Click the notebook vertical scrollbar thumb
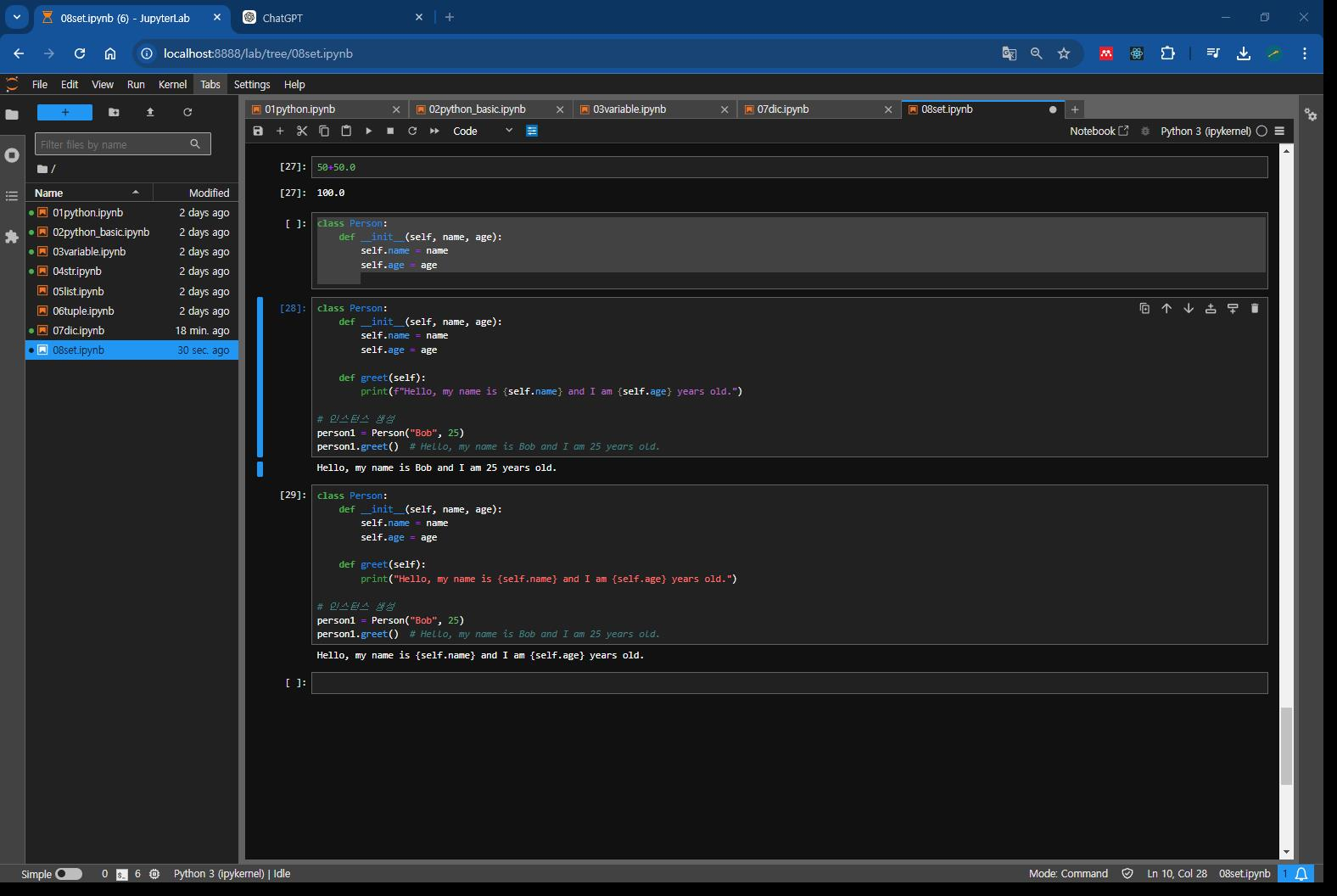Viewport: 1337px width, 896px height. tap(1286, 747)
